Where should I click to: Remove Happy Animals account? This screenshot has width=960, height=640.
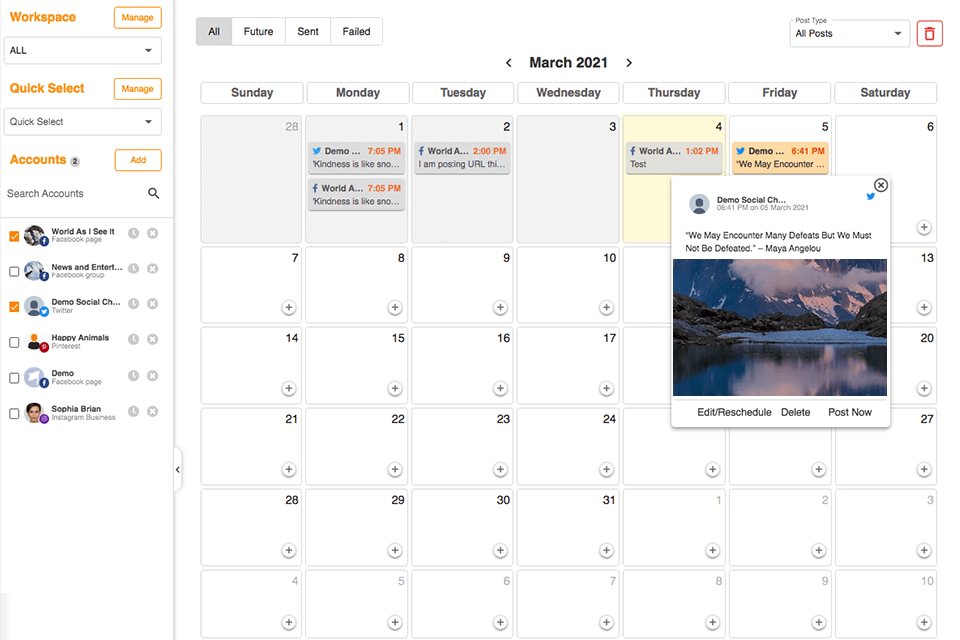tap(152, 339)
